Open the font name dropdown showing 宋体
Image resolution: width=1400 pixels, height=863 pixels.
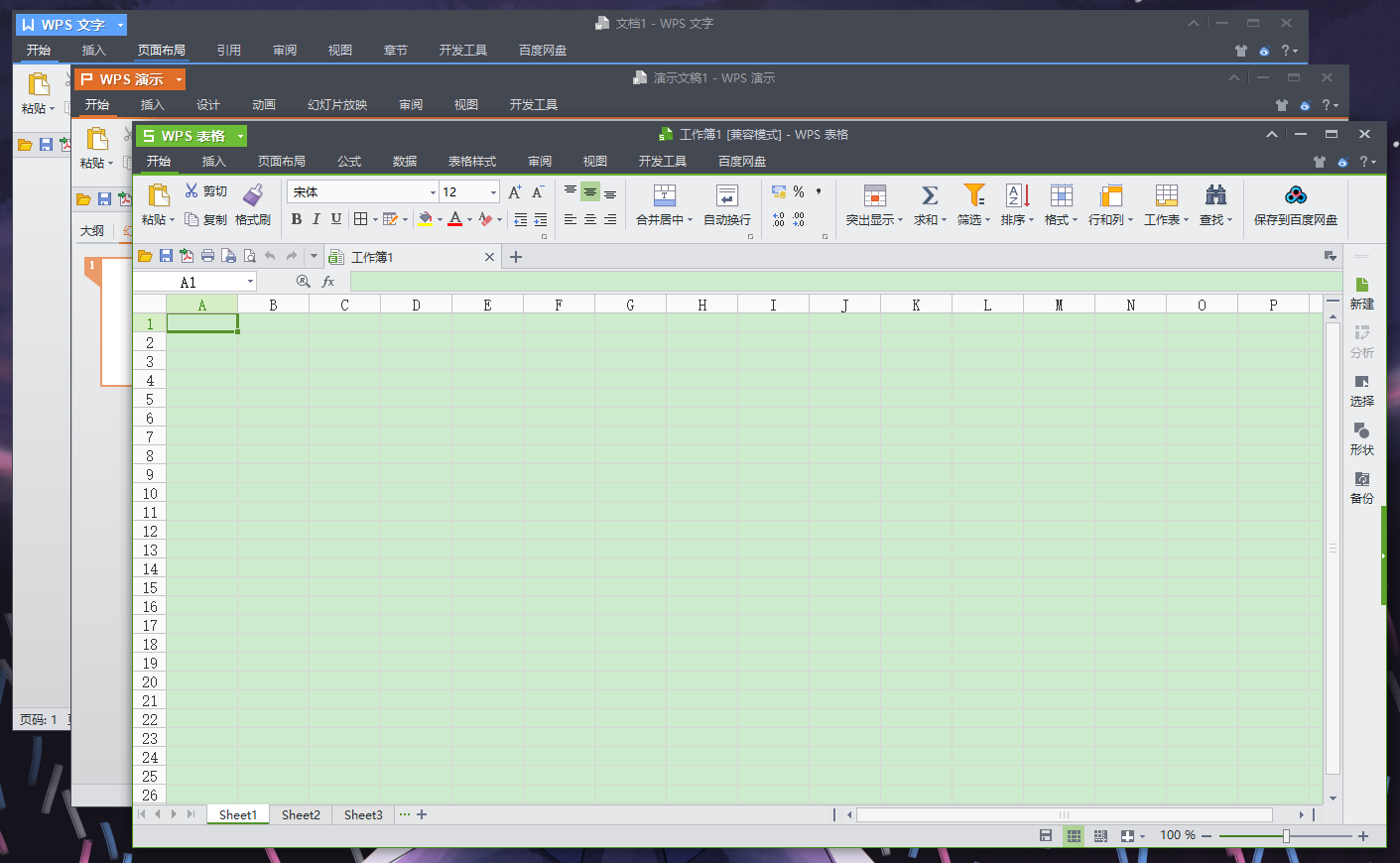(433, 192)
